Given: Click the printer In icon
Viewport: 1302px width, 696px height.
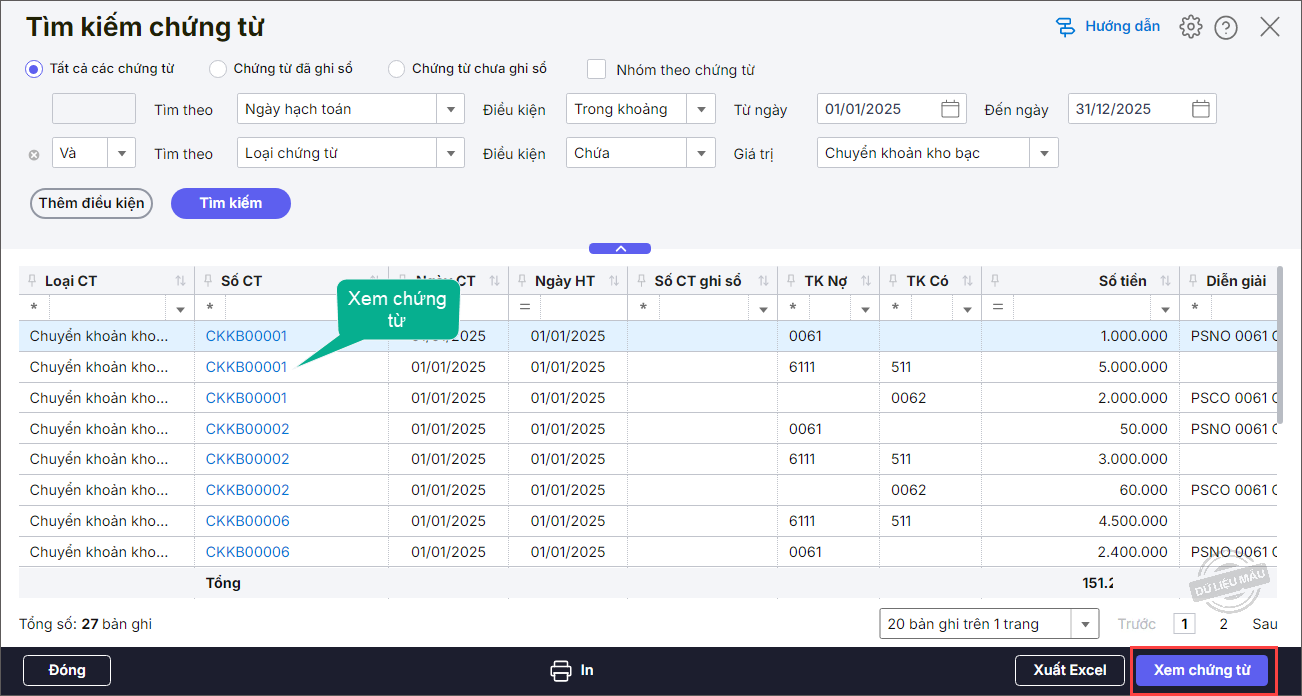Looking at the screenshot, I should tap(561, 670).
